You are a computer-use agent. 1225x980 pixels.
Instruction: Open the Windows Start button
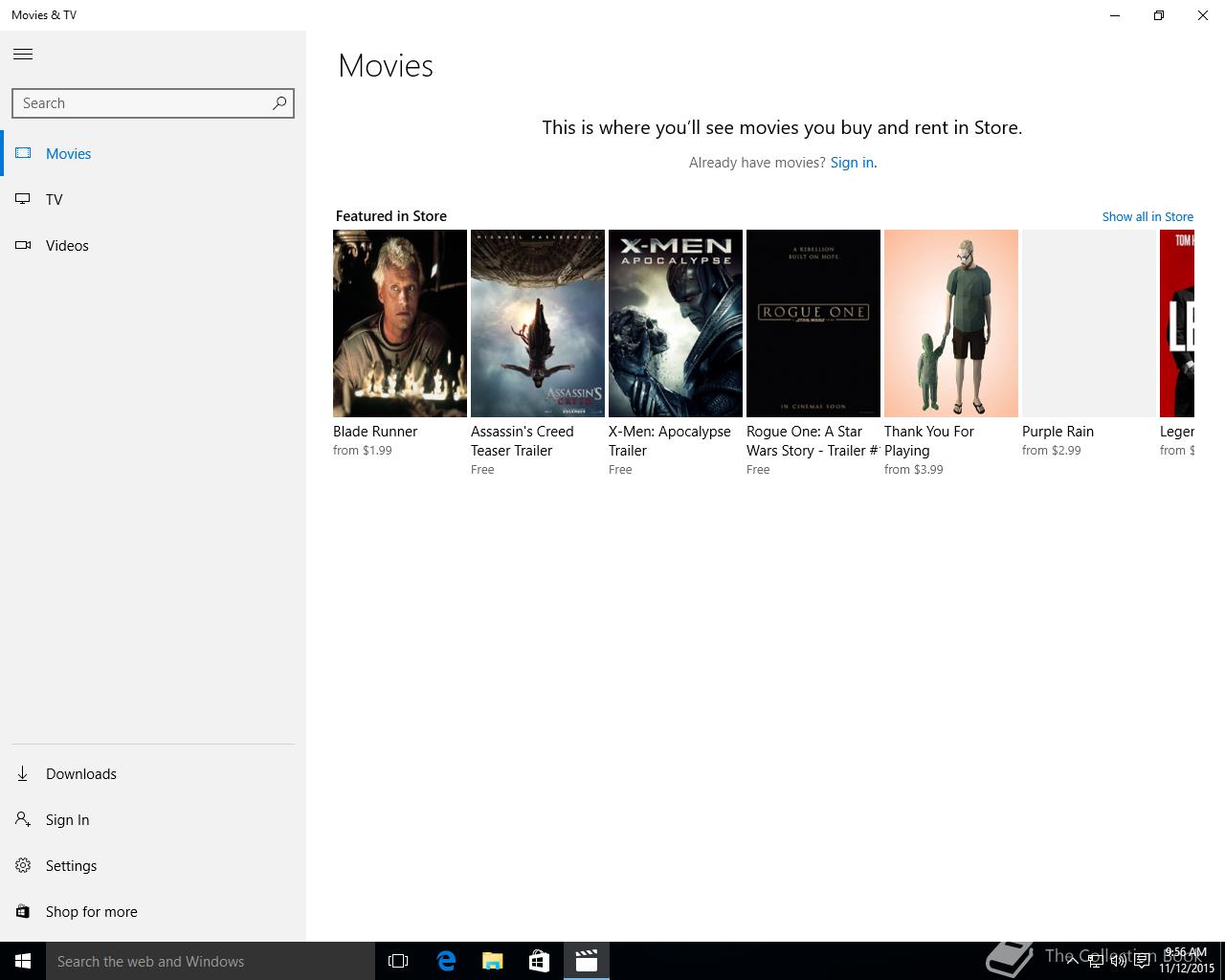[23, 961]
